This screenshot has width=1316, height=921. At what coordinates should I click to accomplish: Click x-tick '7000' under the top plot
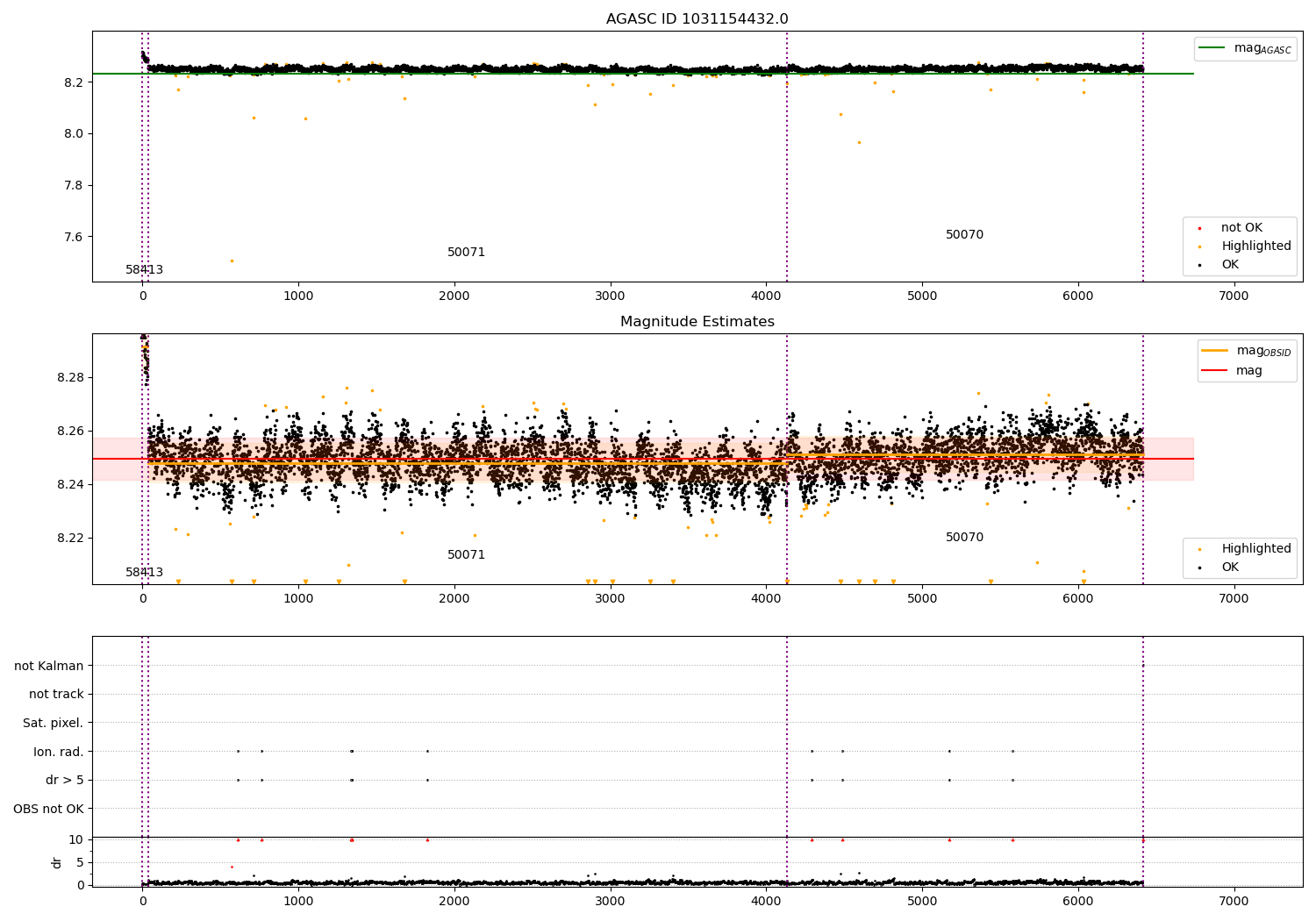(1234, 296)
